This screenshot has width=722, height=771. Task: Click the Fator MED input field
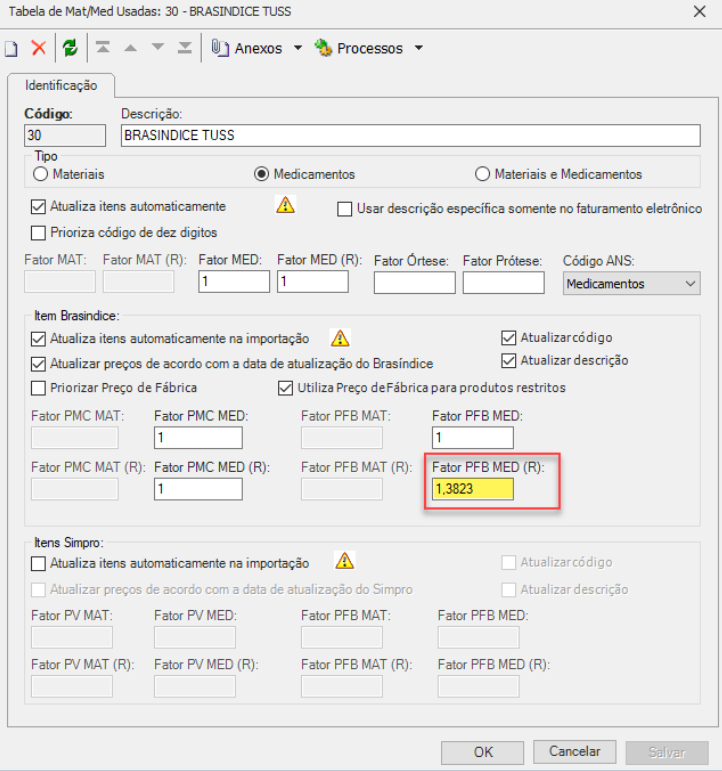point(234,282)
